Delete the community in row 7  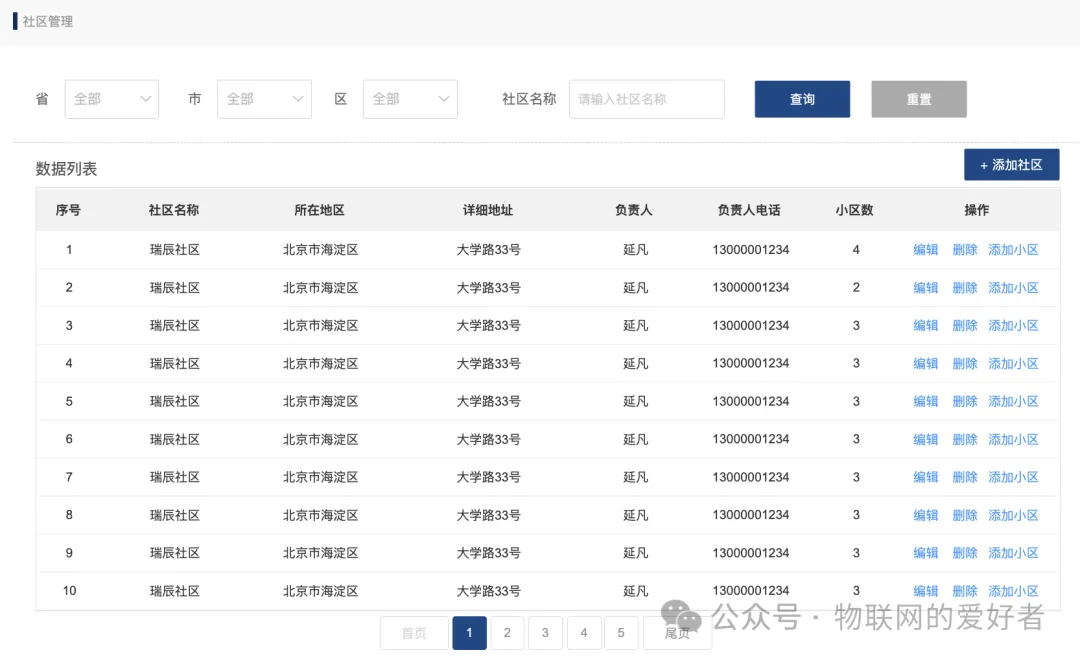click(x=965, y=477)
